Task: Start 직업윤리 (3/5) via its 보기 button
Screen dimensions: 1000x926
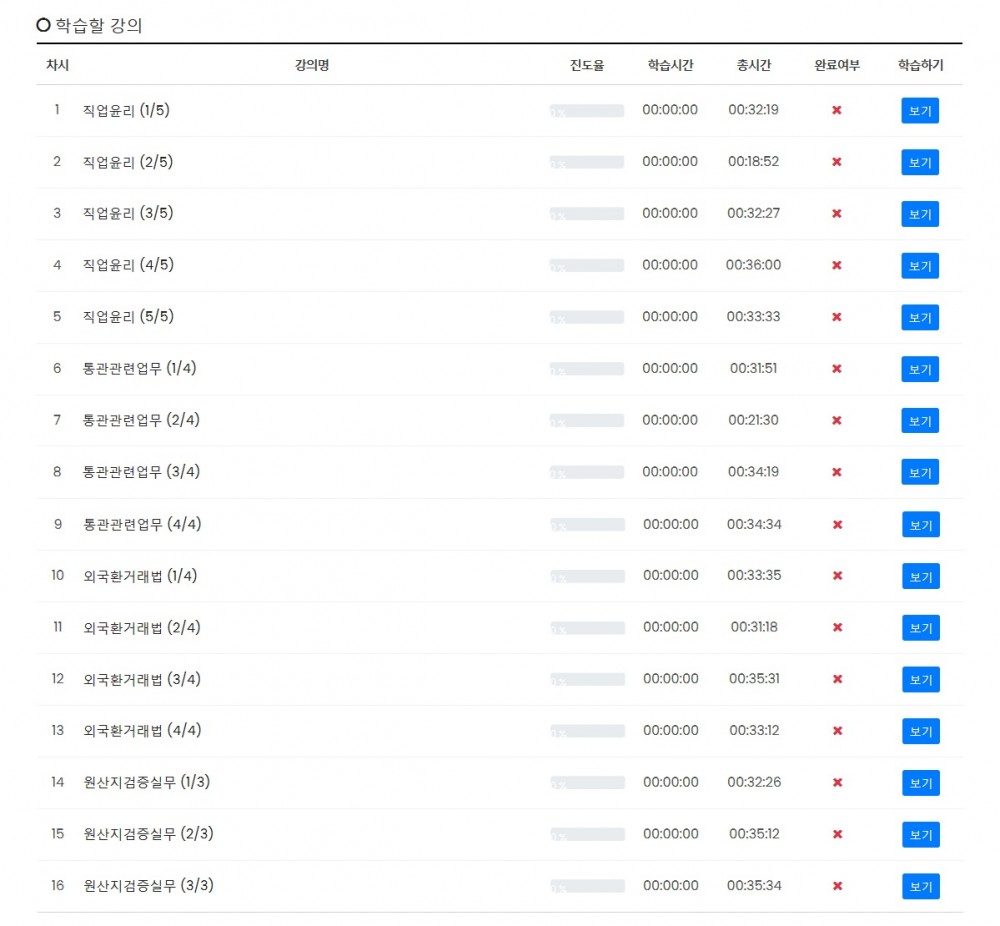Action: point(920,214)
